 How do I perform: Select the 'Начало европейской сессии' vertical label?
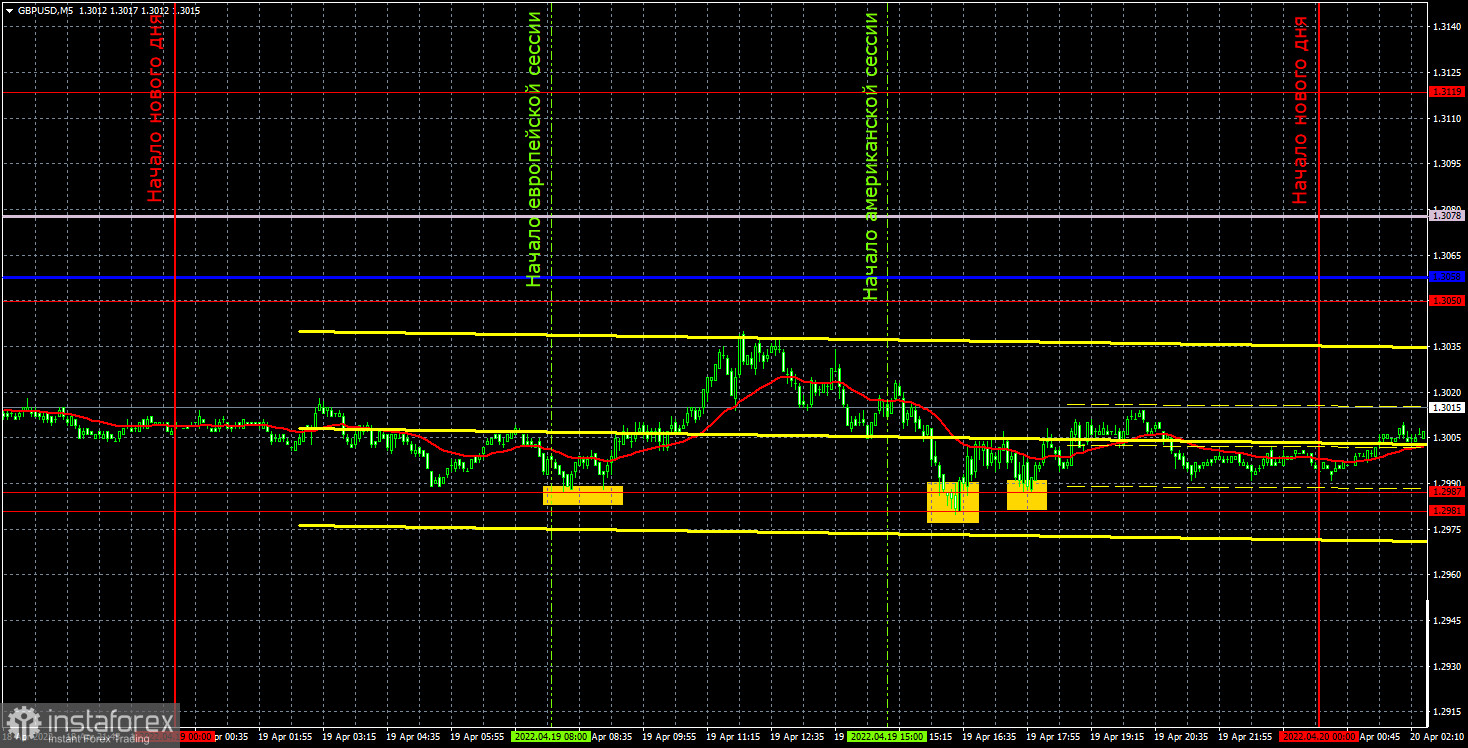535,149
